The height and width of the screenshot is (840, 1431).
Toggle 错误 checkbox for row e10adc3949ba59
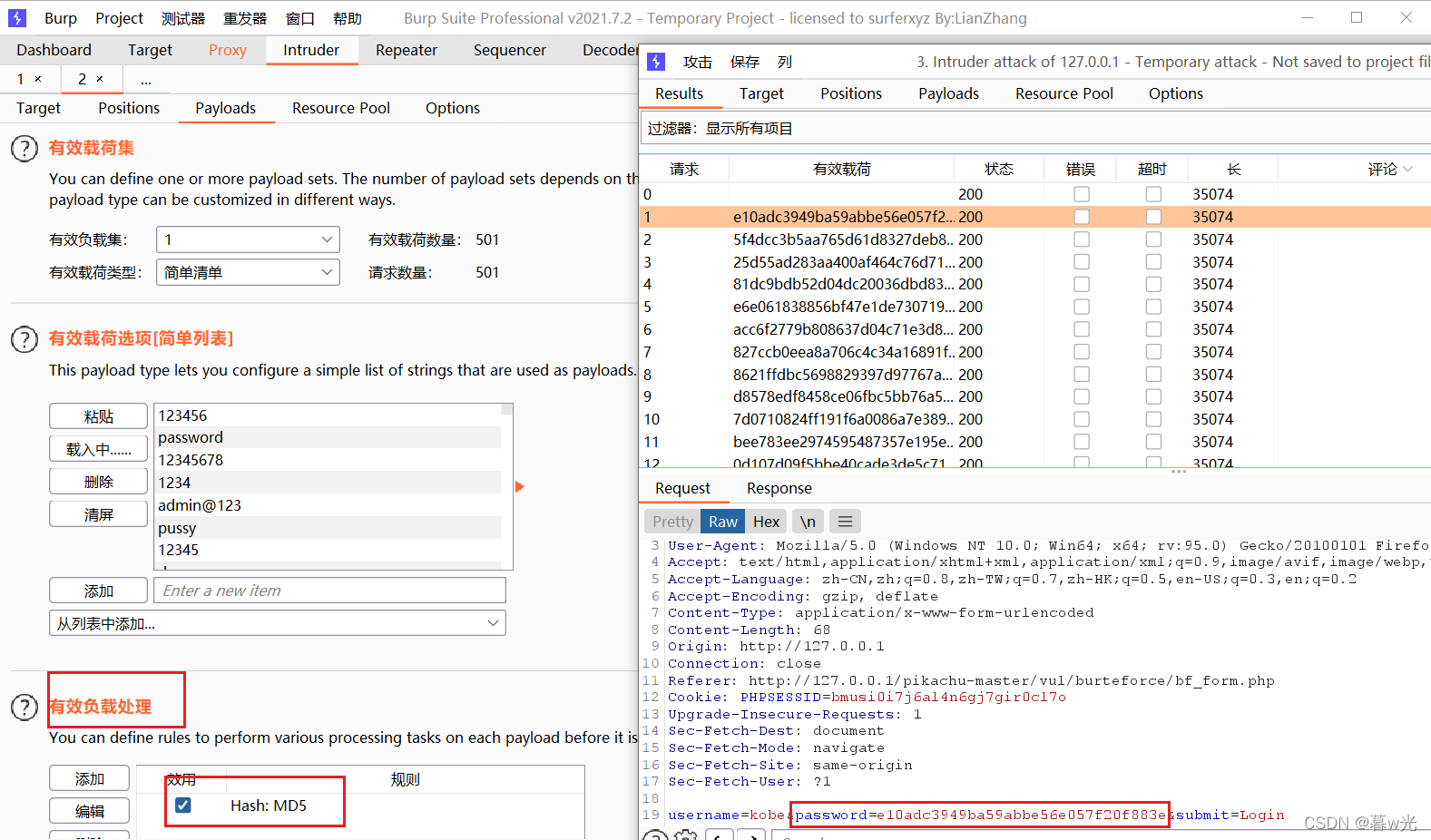1082,217
